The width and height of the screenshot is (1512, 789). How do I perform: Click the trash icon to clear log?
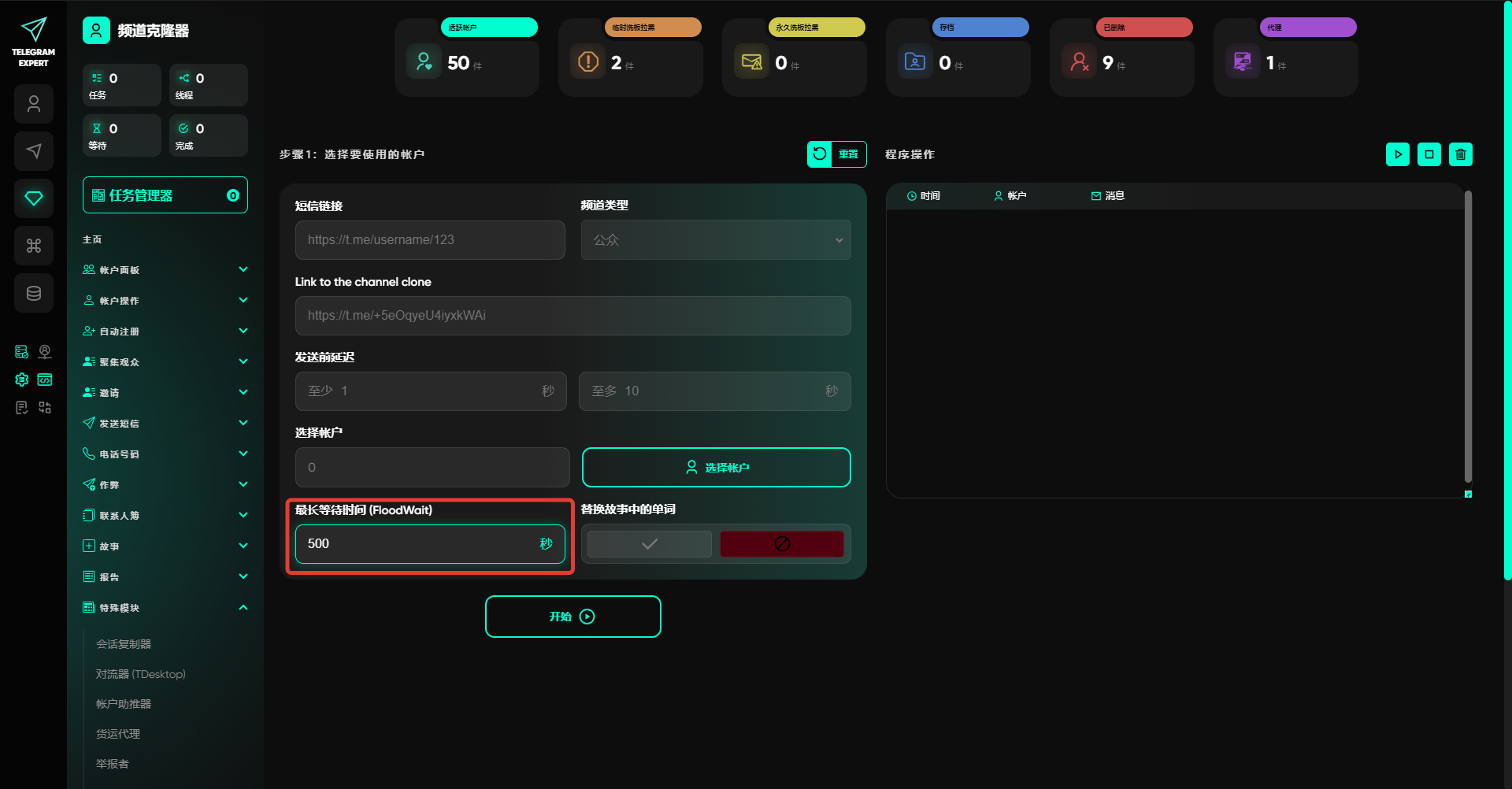(x=1460, y=154)
